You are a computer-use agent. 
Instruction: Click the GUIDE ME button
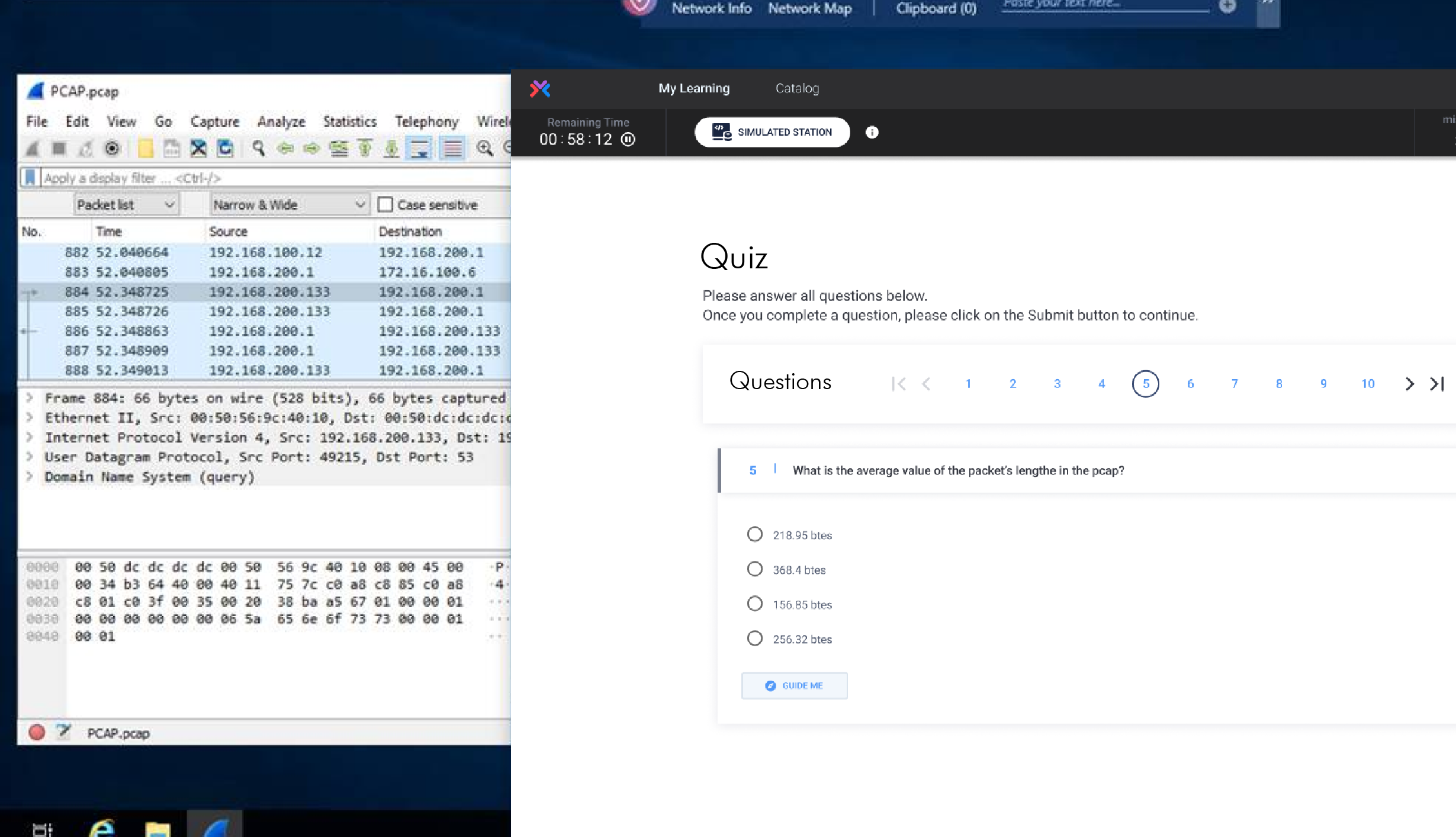click(x=794, y=685)
